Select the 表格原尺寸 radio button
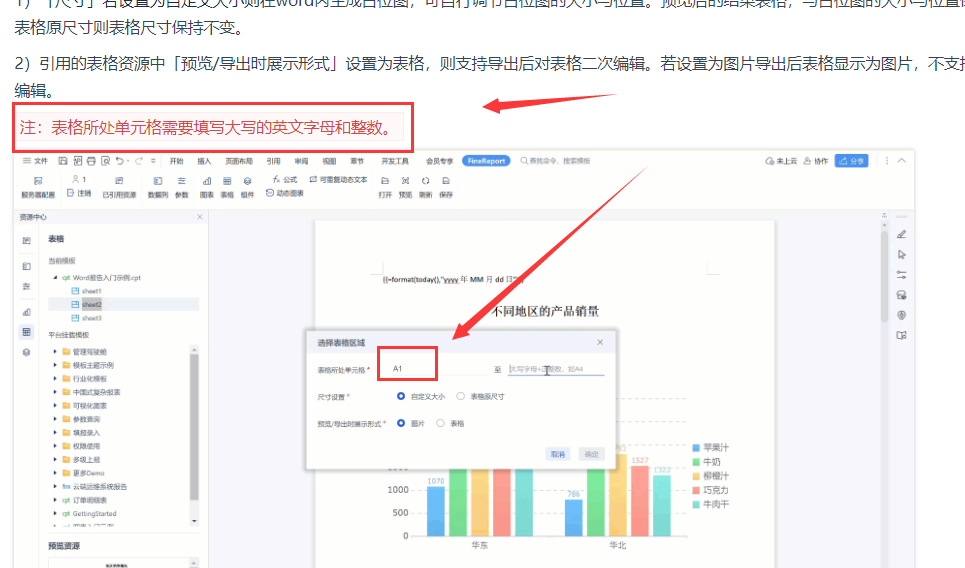 [x=460, y=396]
